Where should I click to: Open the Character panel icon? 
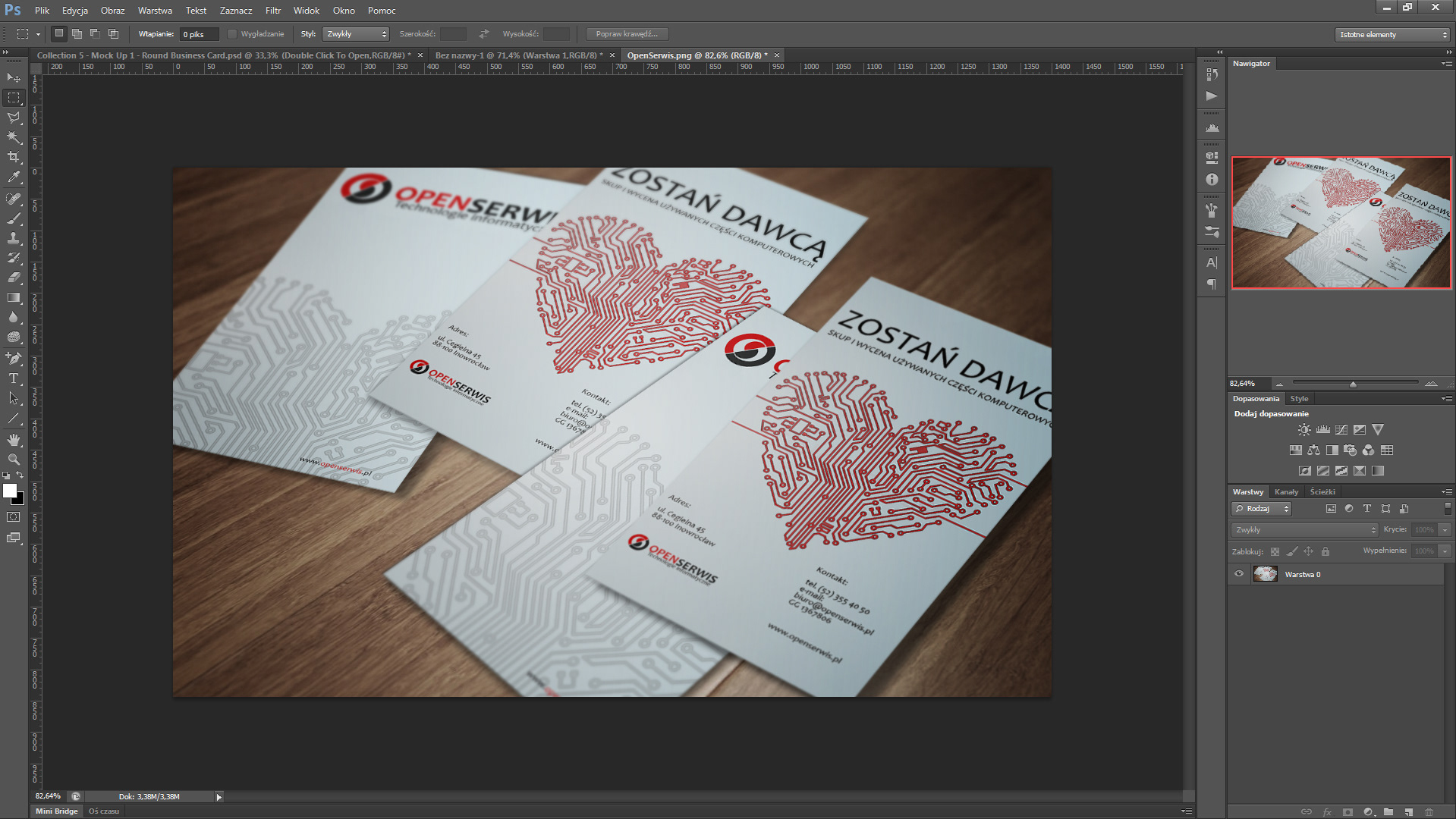[x=1212, y=263]
